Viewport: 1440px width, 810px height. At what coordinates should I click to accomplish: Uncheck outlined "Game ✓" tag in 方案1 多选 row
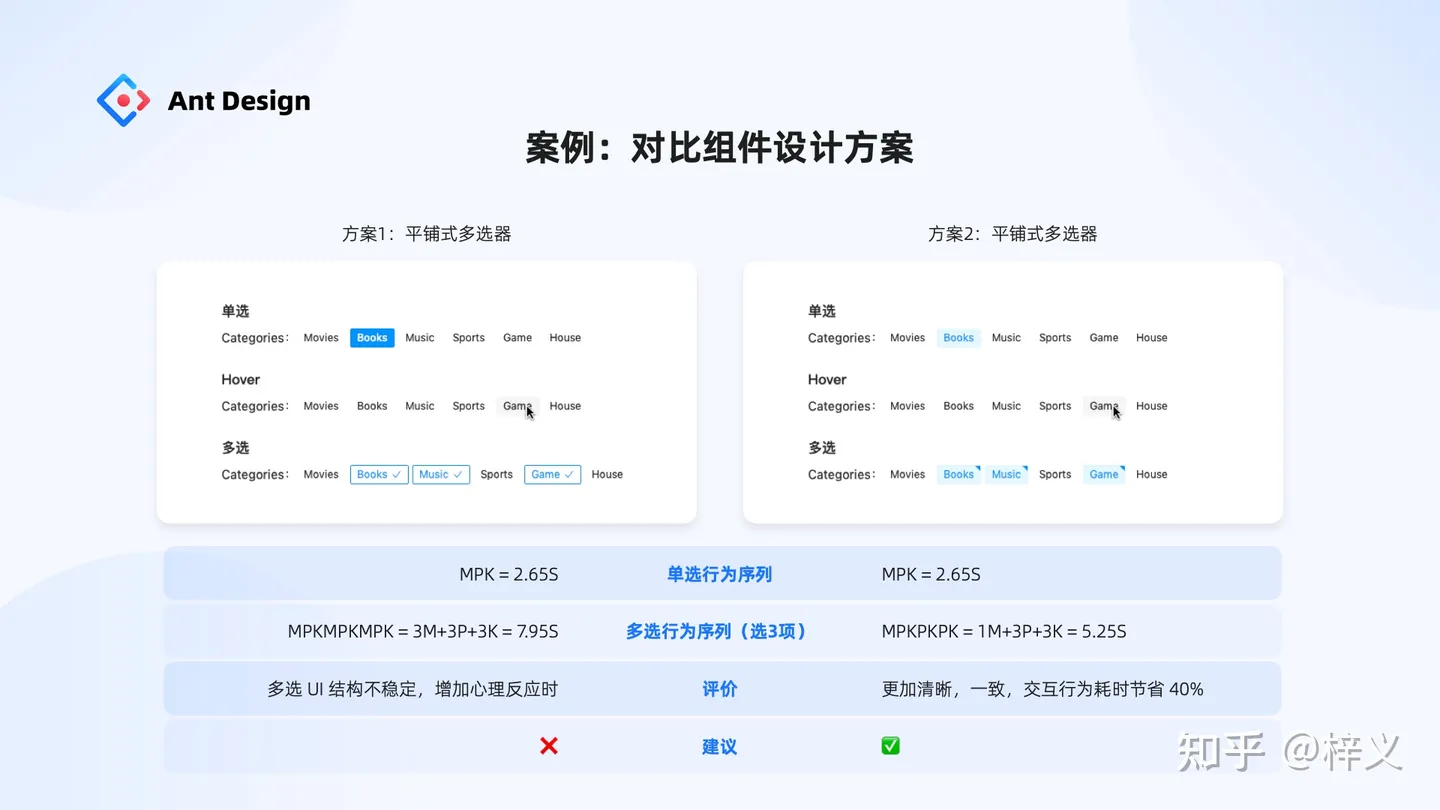pyautogui.click(x=552, y=475)
